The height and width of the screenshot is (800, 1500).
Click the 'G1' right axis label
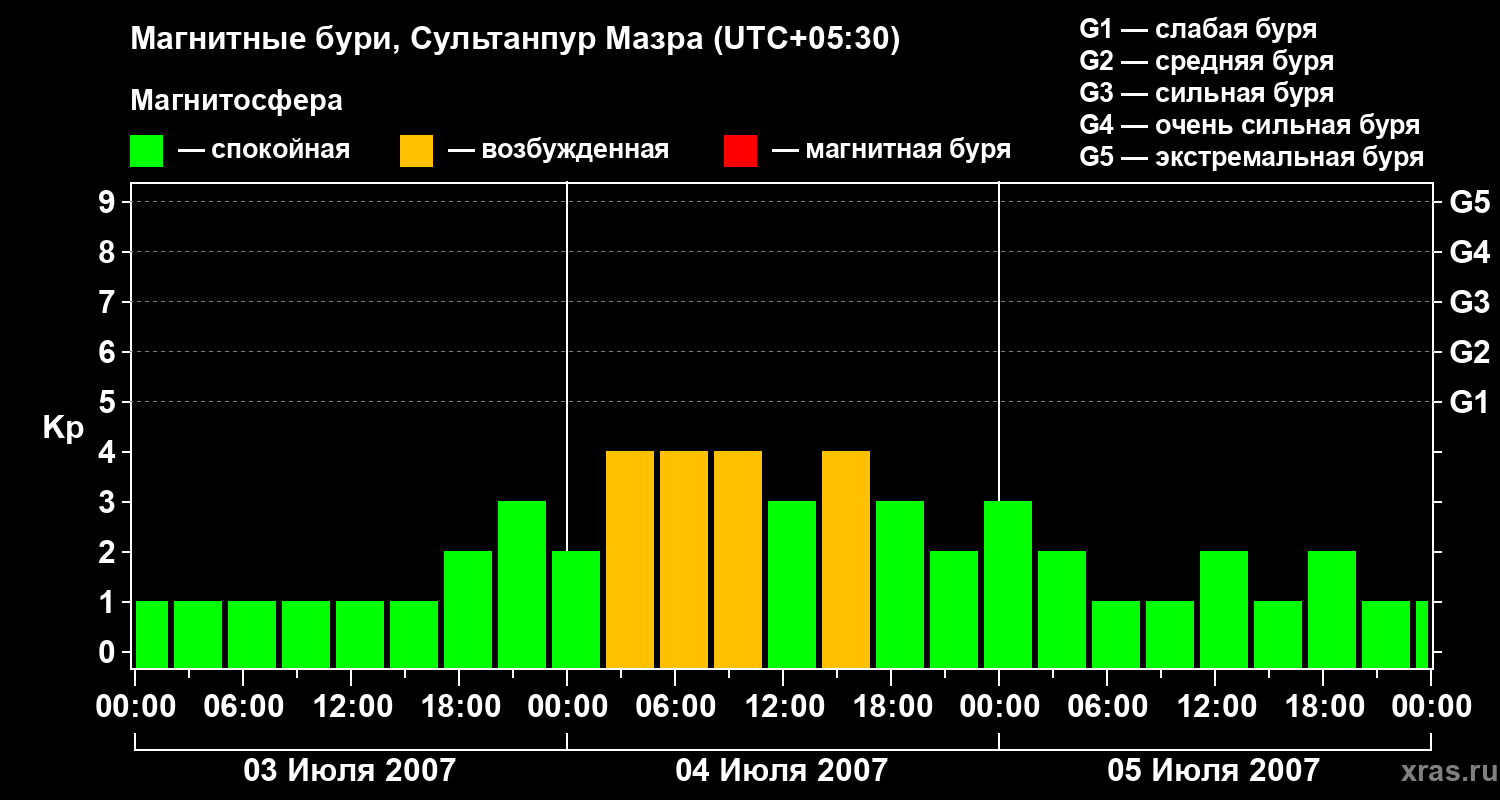pos(1469,402)
